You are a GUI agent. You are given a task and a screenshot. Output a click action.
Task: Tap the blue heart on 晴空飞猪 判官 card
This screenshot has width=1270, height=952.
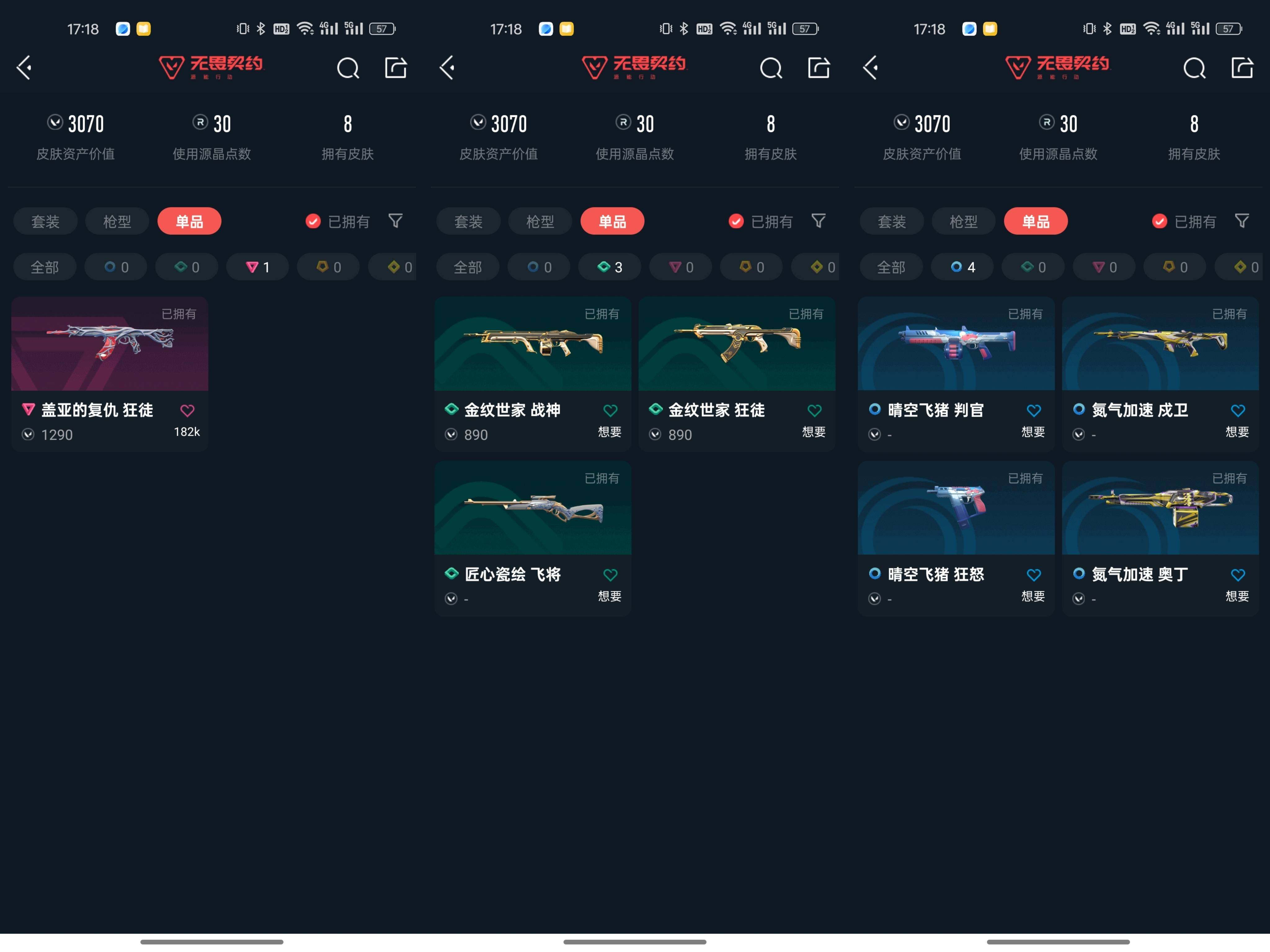(1033, 410)
